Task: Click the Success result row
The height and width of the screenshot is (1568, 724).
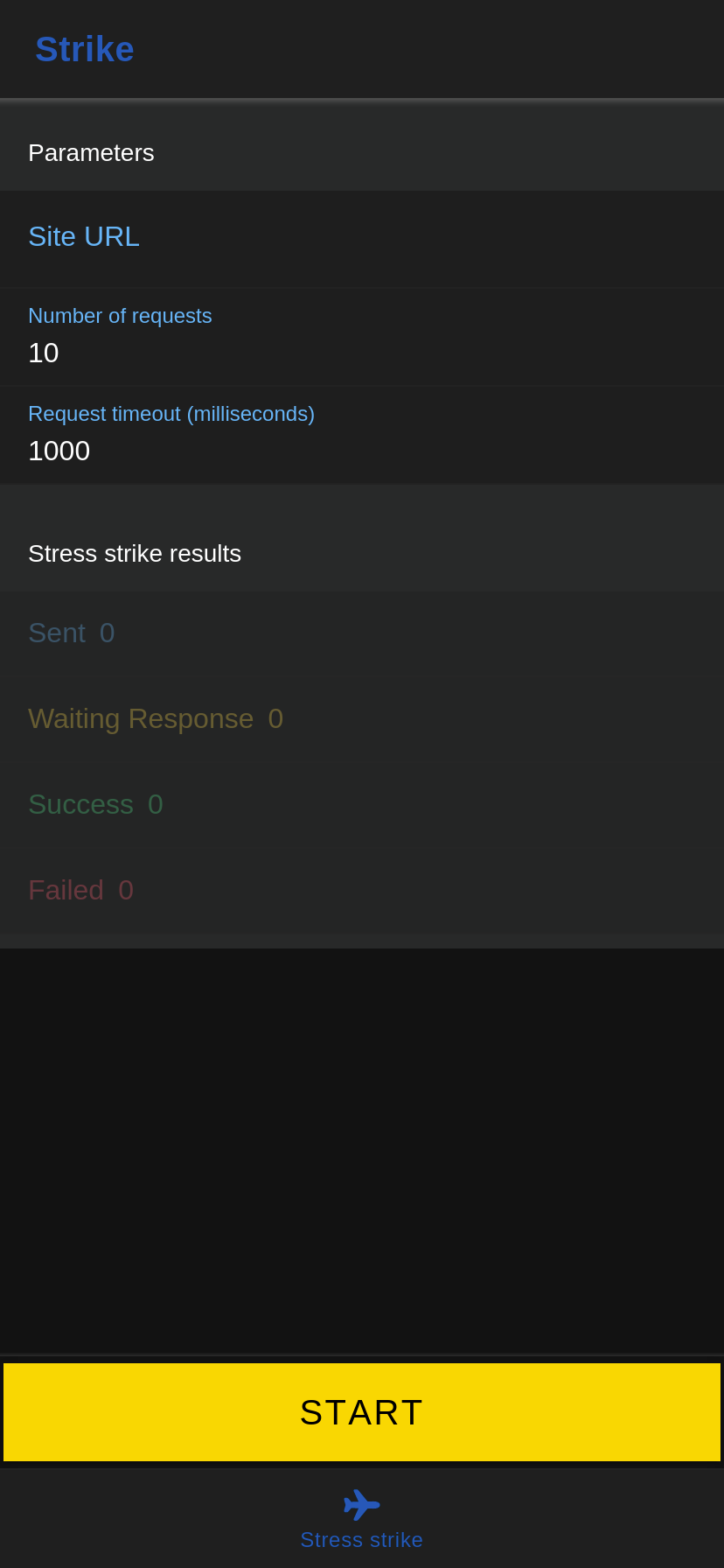Action: click(x=95, y=803)
